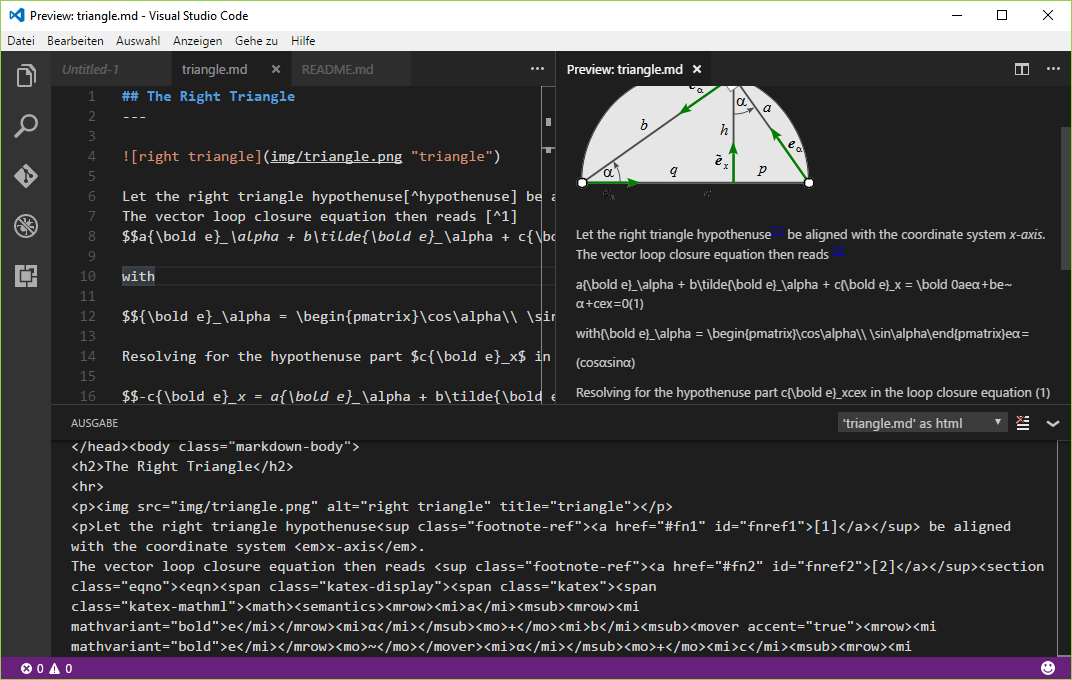The image size is (1072, 680).
Task: Open the Debug view in activity bar
Action: click(26, 226)
